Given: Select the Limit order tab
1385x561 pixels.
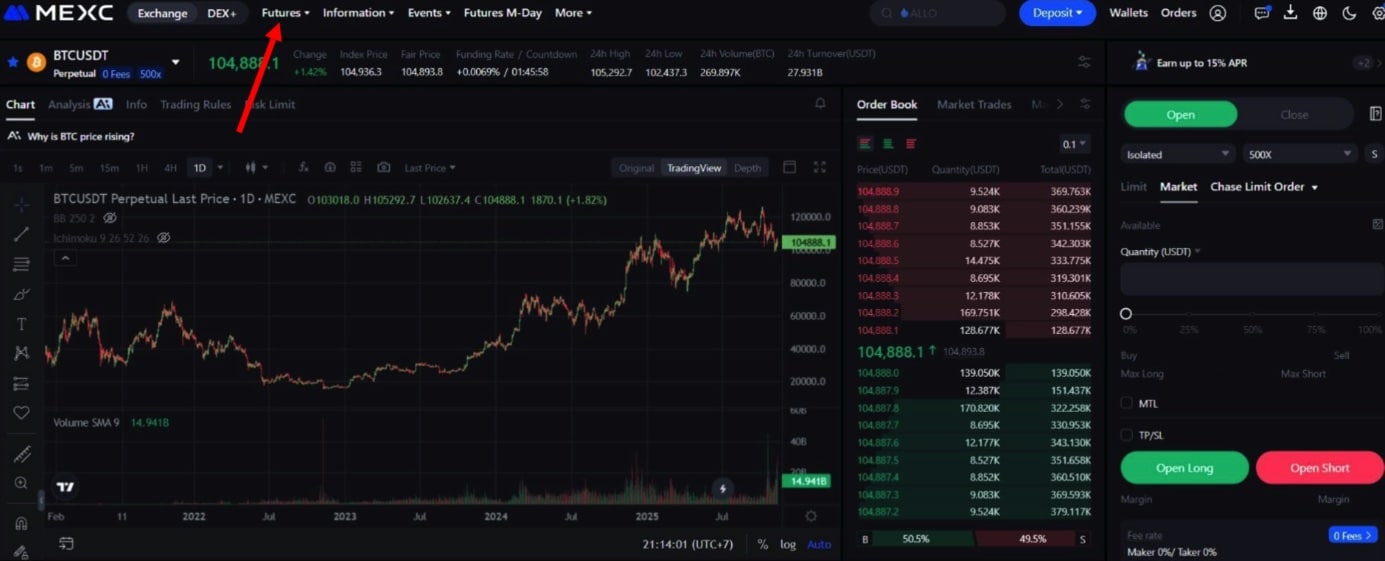Looking at the screenshot, I should click(x=1133, y=187).
